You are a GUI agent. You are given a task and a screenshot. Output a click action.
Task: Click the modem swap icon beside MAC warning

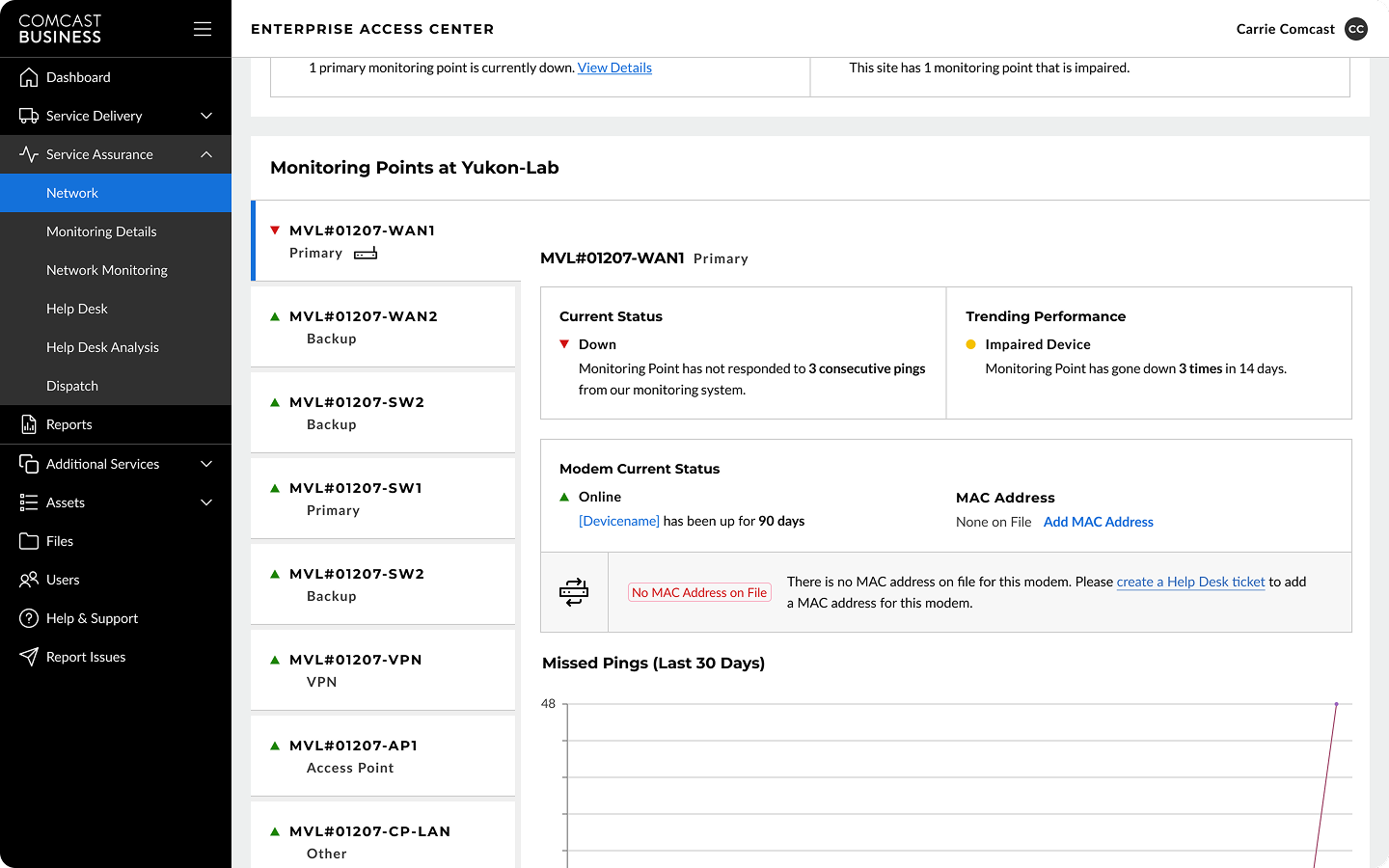pos(574,592)
